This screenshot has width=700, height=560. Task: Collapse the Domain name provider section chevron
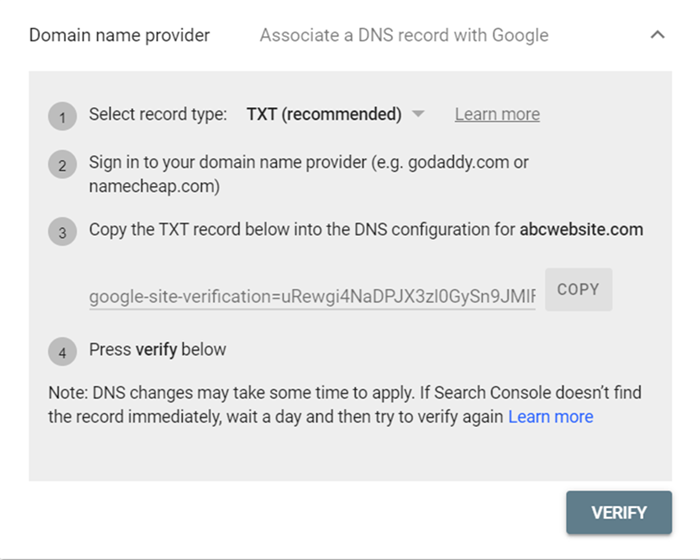[x=657, y=35]
